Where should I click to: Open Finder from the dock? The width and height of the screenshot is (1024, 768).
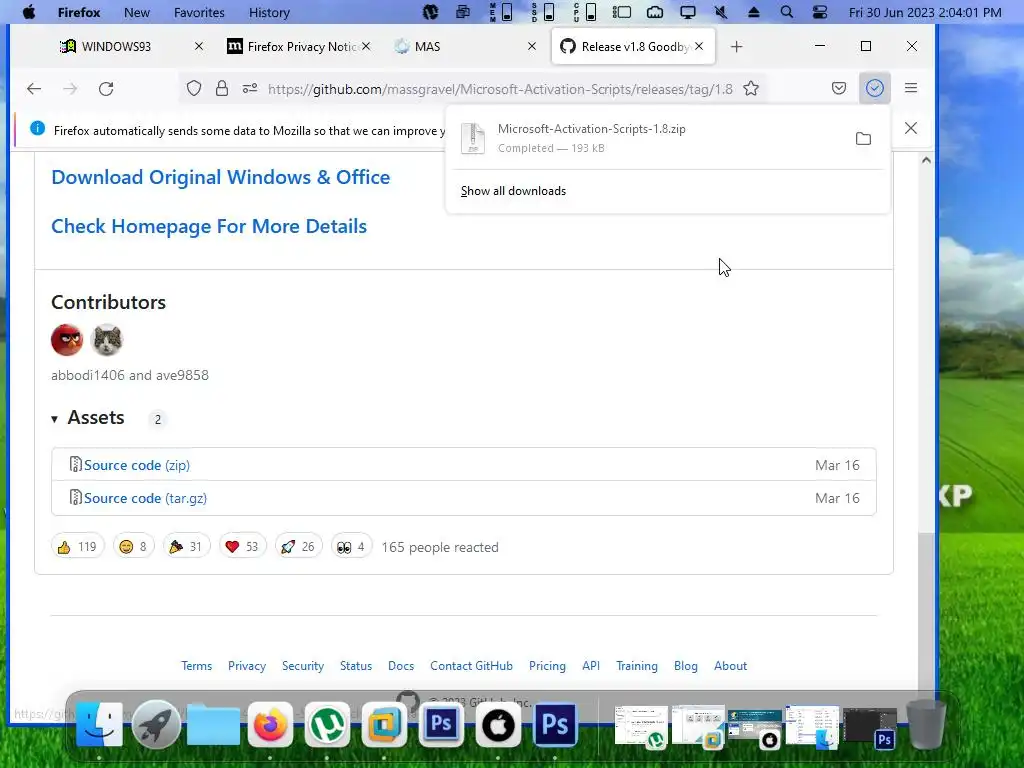point(99,725)
